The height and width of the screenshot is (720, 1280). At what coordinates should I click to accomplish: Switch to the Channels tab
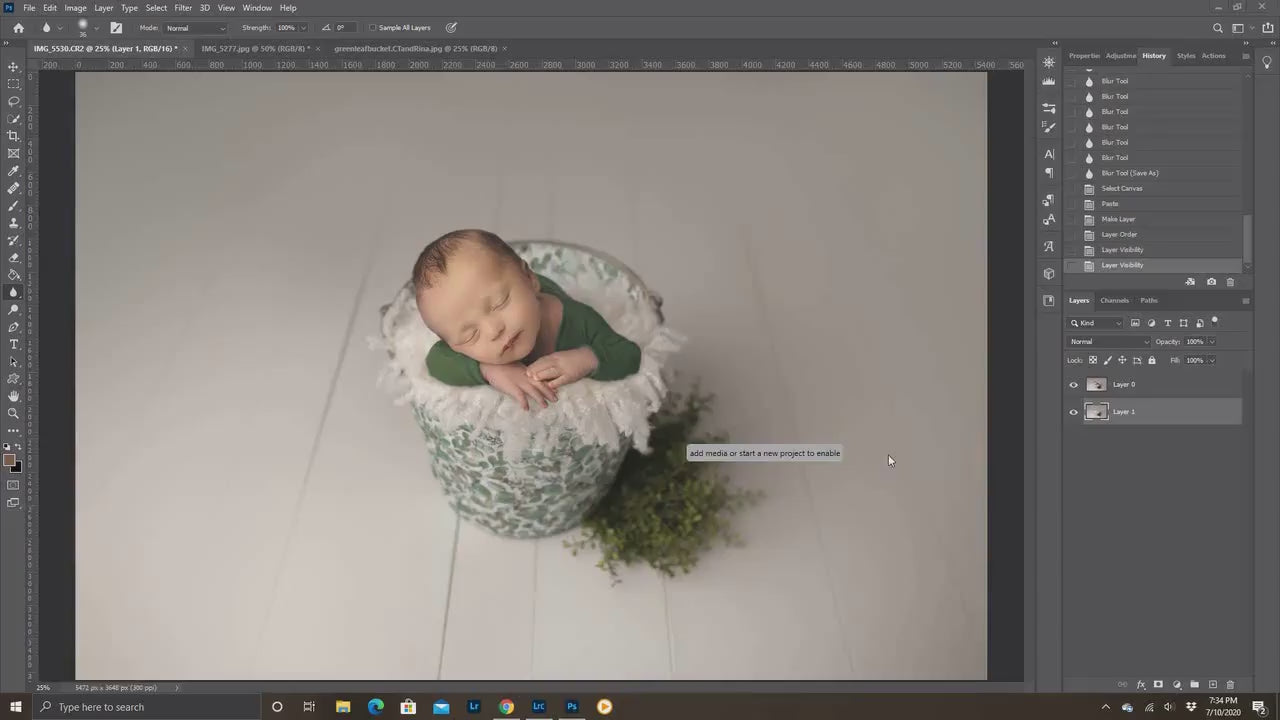[1114, 300]
